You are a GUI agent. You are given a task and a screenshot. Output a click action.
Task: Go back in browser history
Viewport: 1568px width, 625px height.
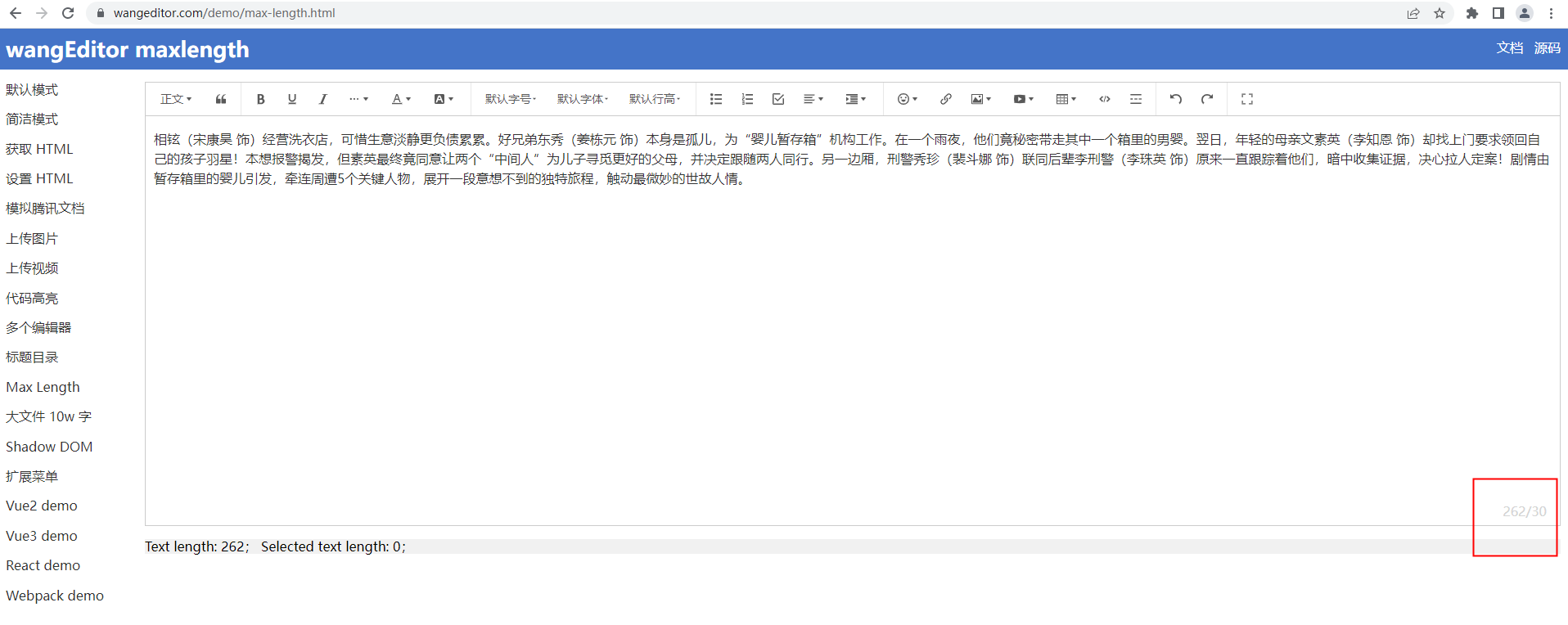[x=16, y=13]
